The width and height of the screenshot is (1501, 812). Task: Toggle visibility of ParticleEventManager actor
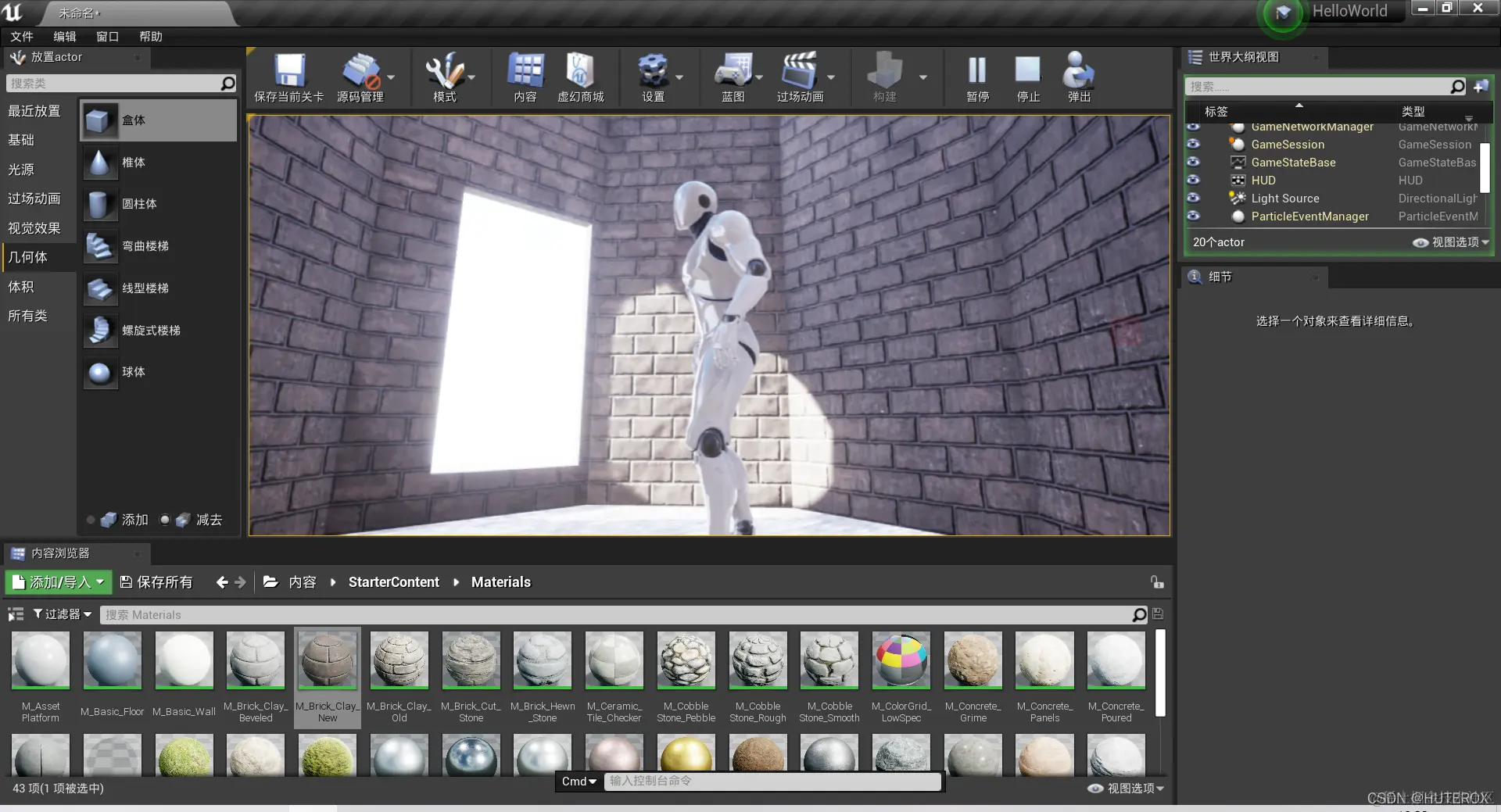coord(1193,216)
